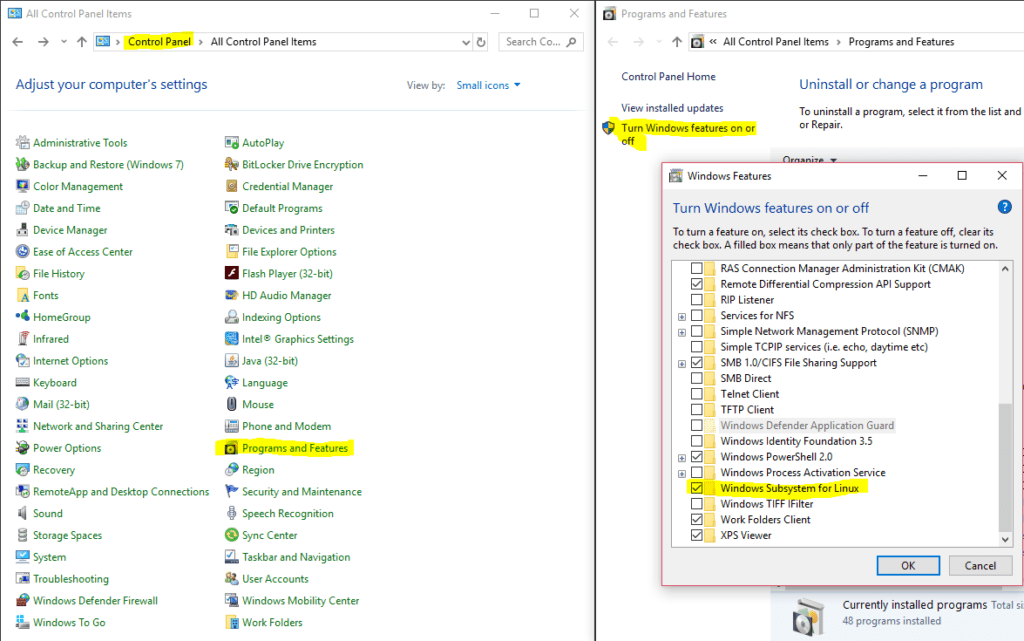Screen dimensions: 1024x641
Task: Open the Device Manager icon
Action: pyautogui.click(x=23, y=230)
